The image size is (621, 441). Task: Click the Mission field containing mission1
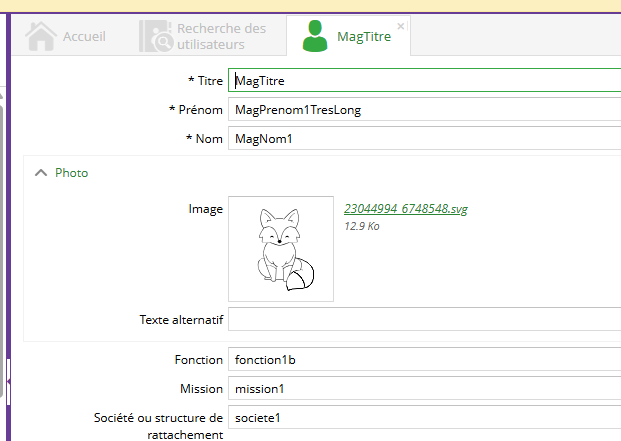tap(424, 388)
